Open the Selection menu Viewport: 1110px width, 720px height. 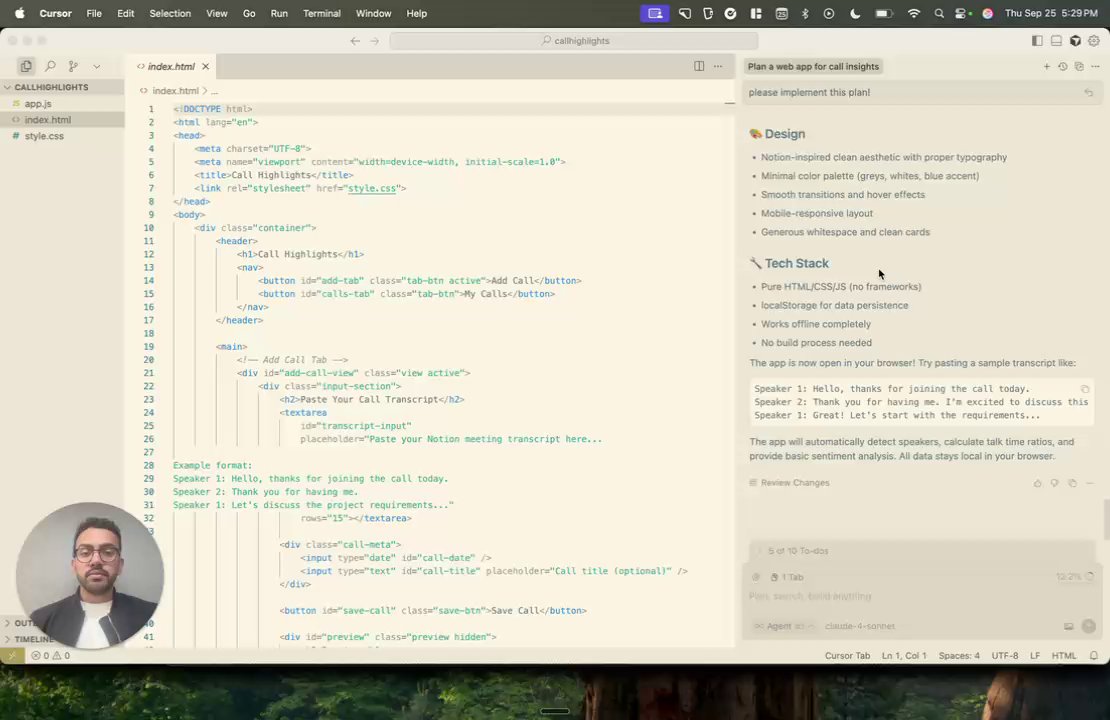point(170,13)
